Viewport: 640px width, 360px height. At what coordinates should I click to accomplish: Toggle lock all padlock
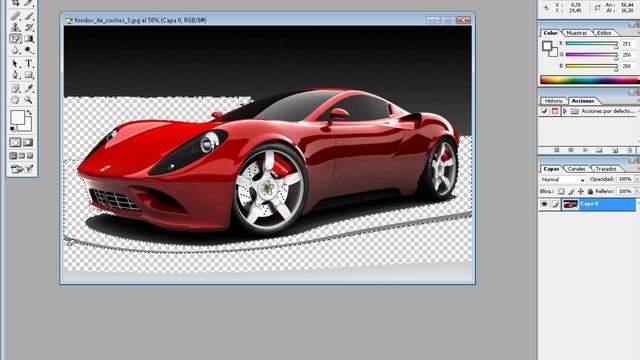pyautogui.click(x=590, y=191)
